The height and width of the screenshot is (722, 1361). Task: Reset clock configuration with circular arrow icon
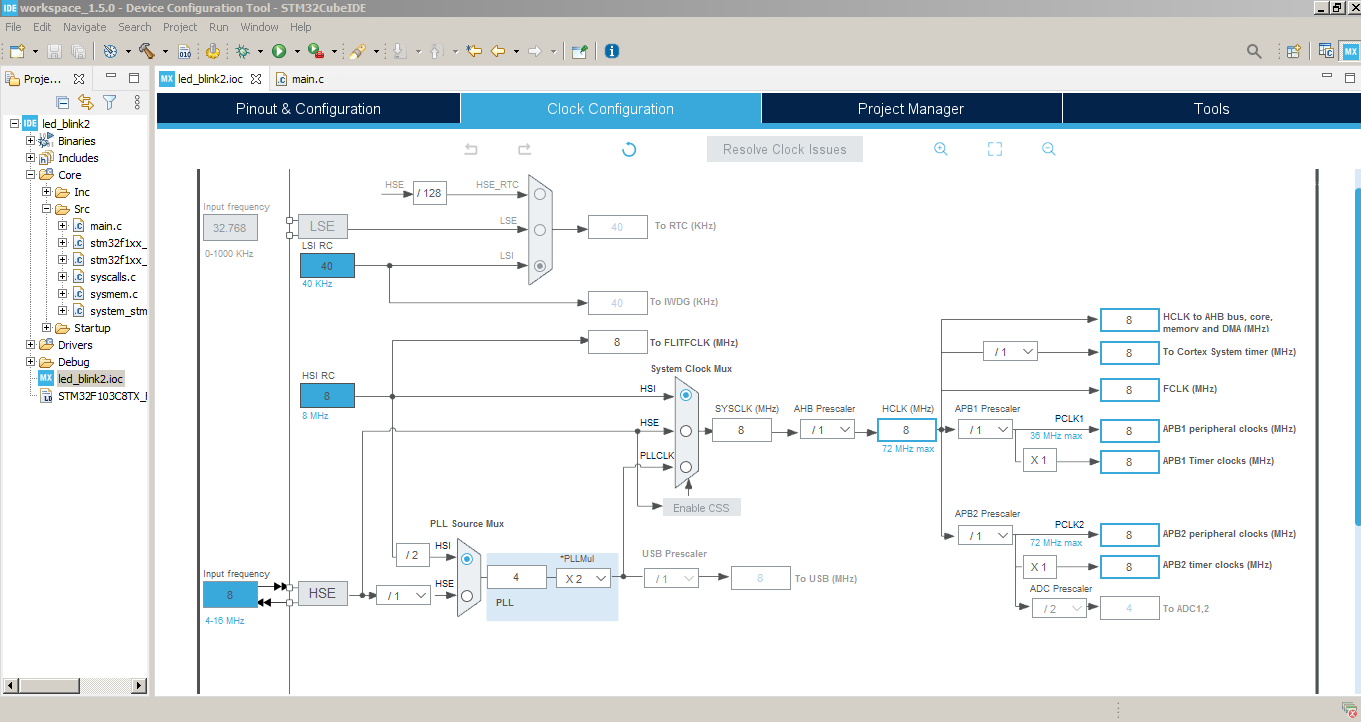click(x=628, y=148)
